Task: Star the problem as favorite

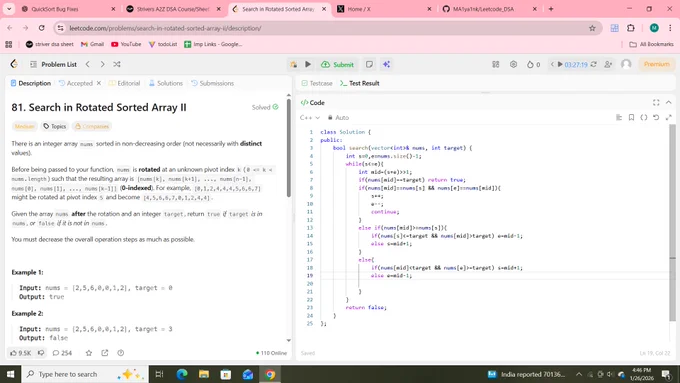Action: pos(89,353)
